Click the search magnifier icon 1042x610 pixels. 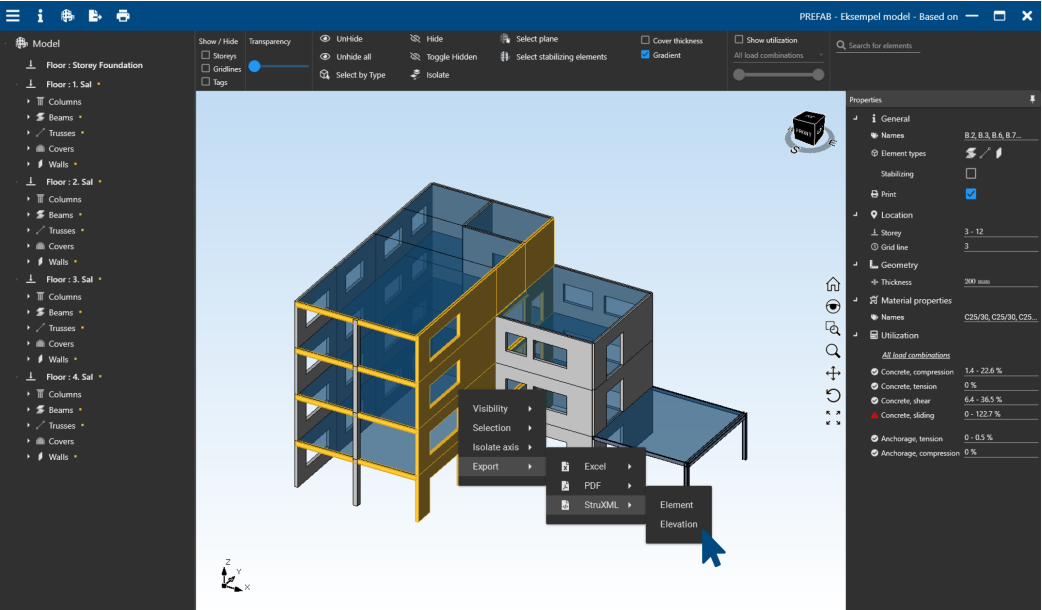pyautogui.click(x=841, y=45)
